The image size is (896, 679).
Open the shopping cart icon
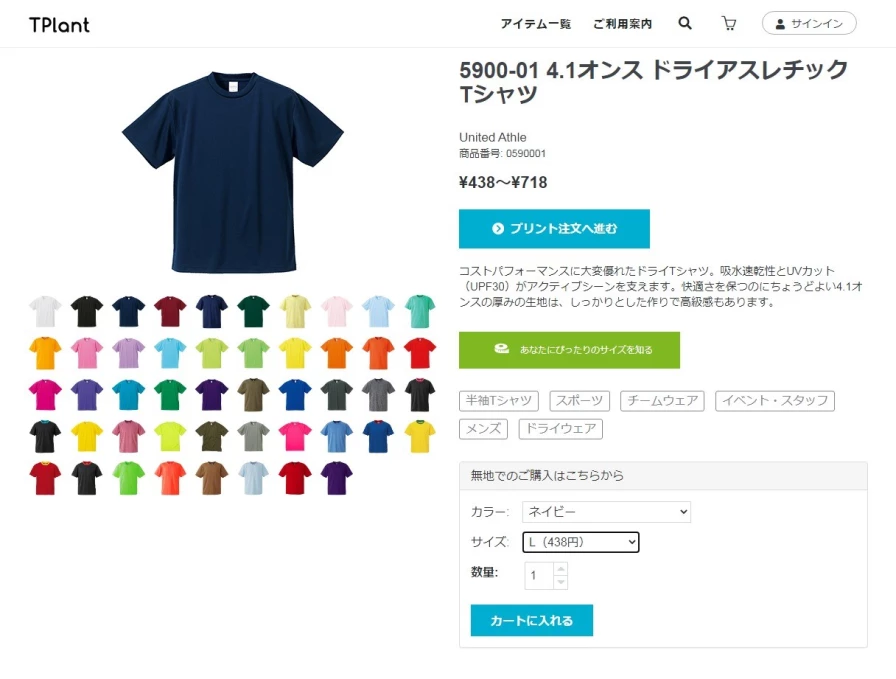click(729, 23)
